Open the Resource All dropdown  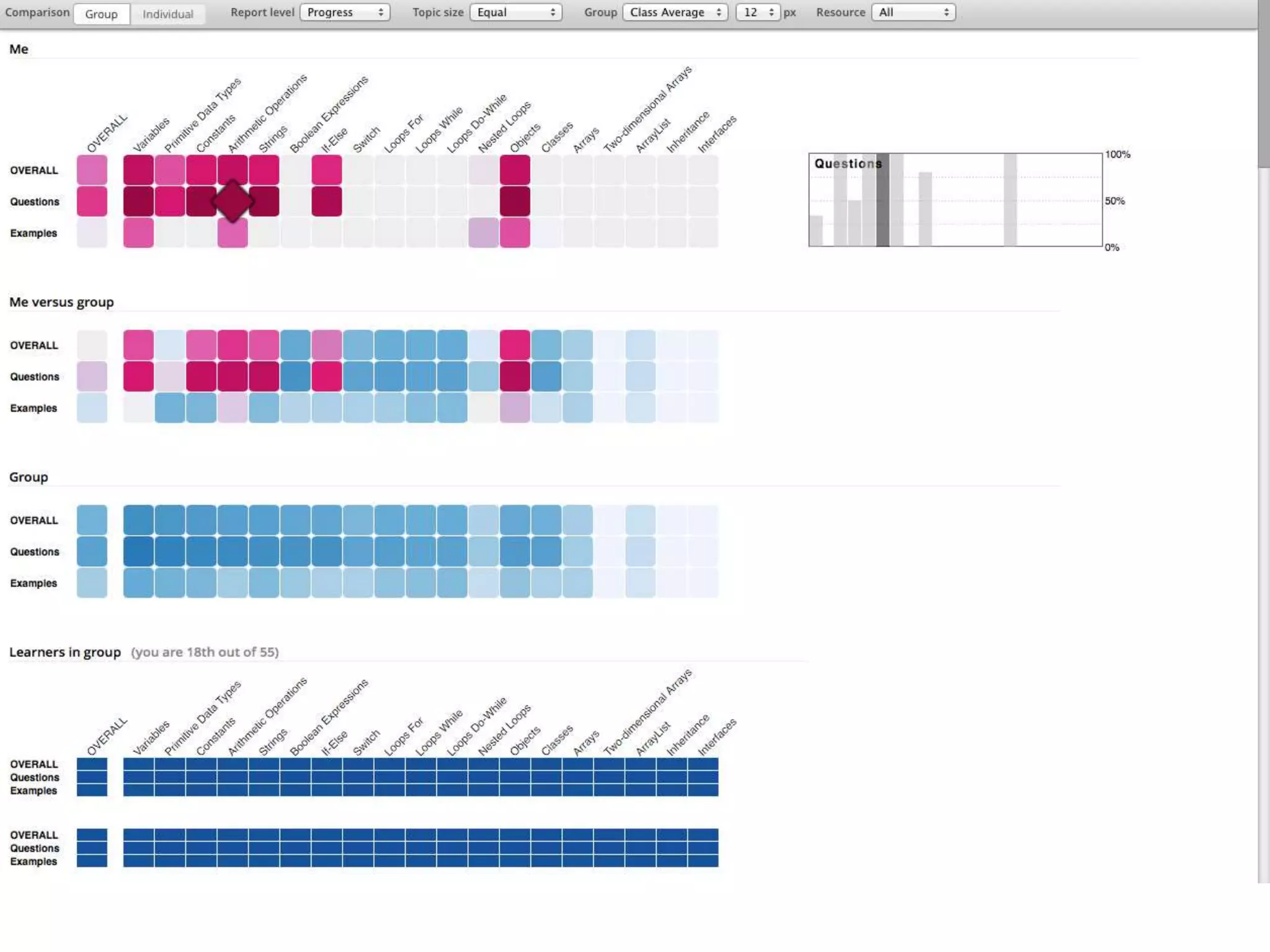913,12
